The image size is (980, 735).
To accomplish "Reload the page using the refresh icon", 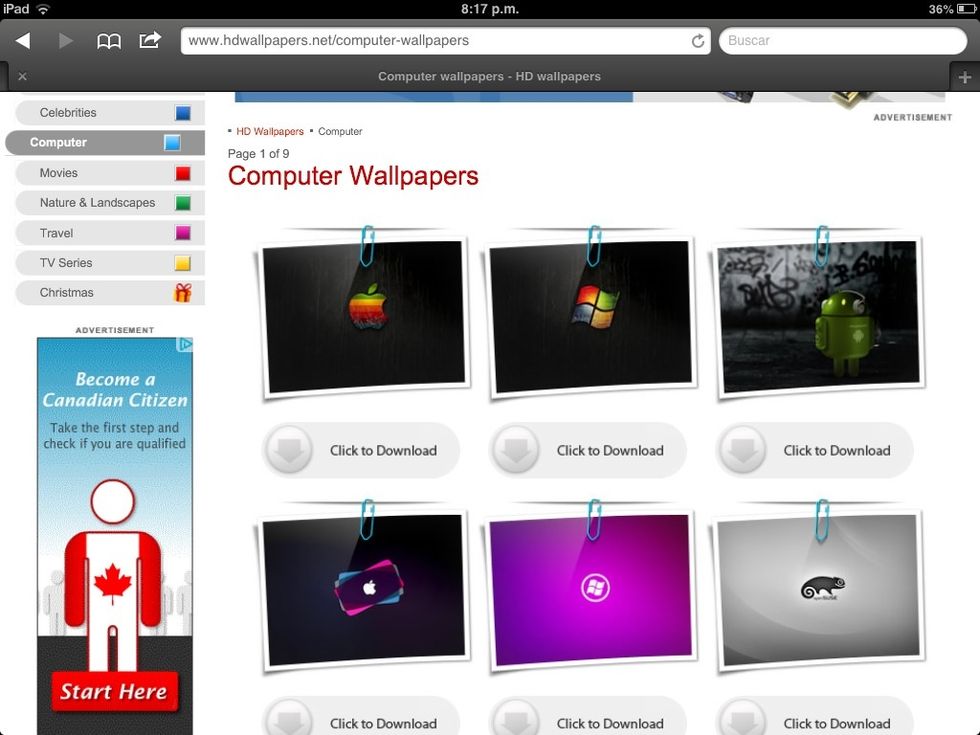I will [698, 41].
